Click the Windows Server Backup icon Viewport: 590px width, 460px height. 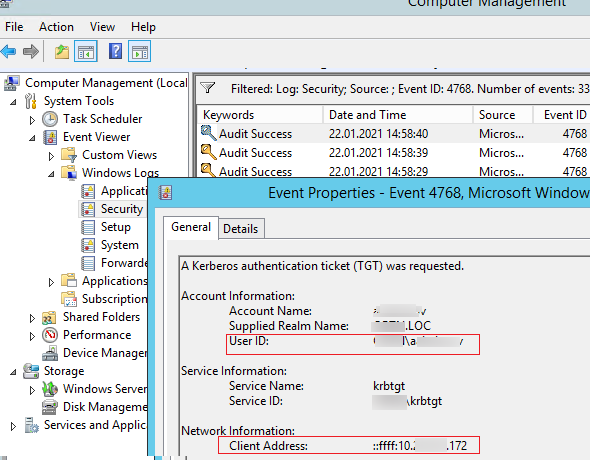tap(50, 389)
